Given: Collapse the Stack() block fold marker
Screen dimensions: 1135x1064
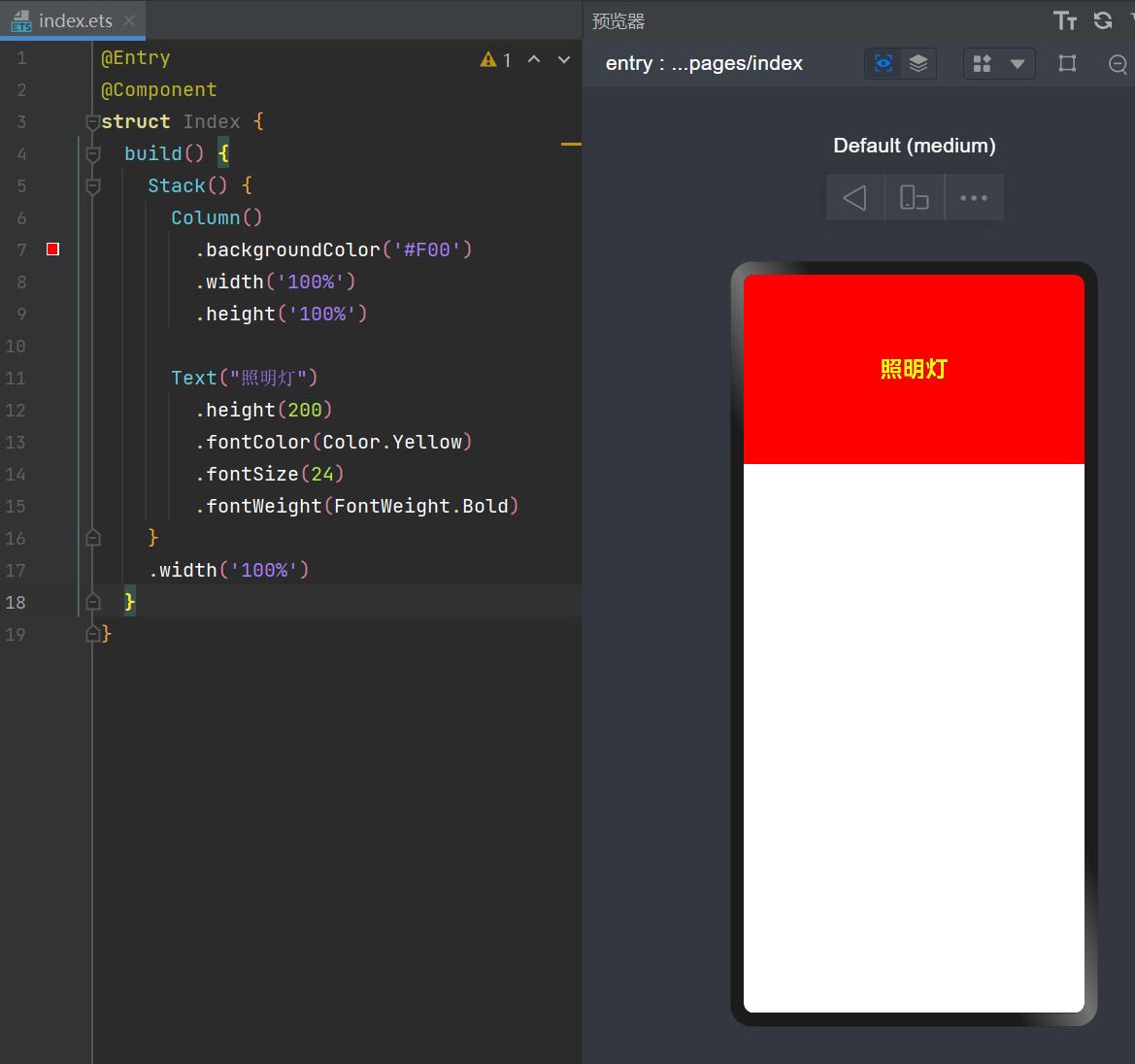Looking at the screenshot, I should pos(92,186).
